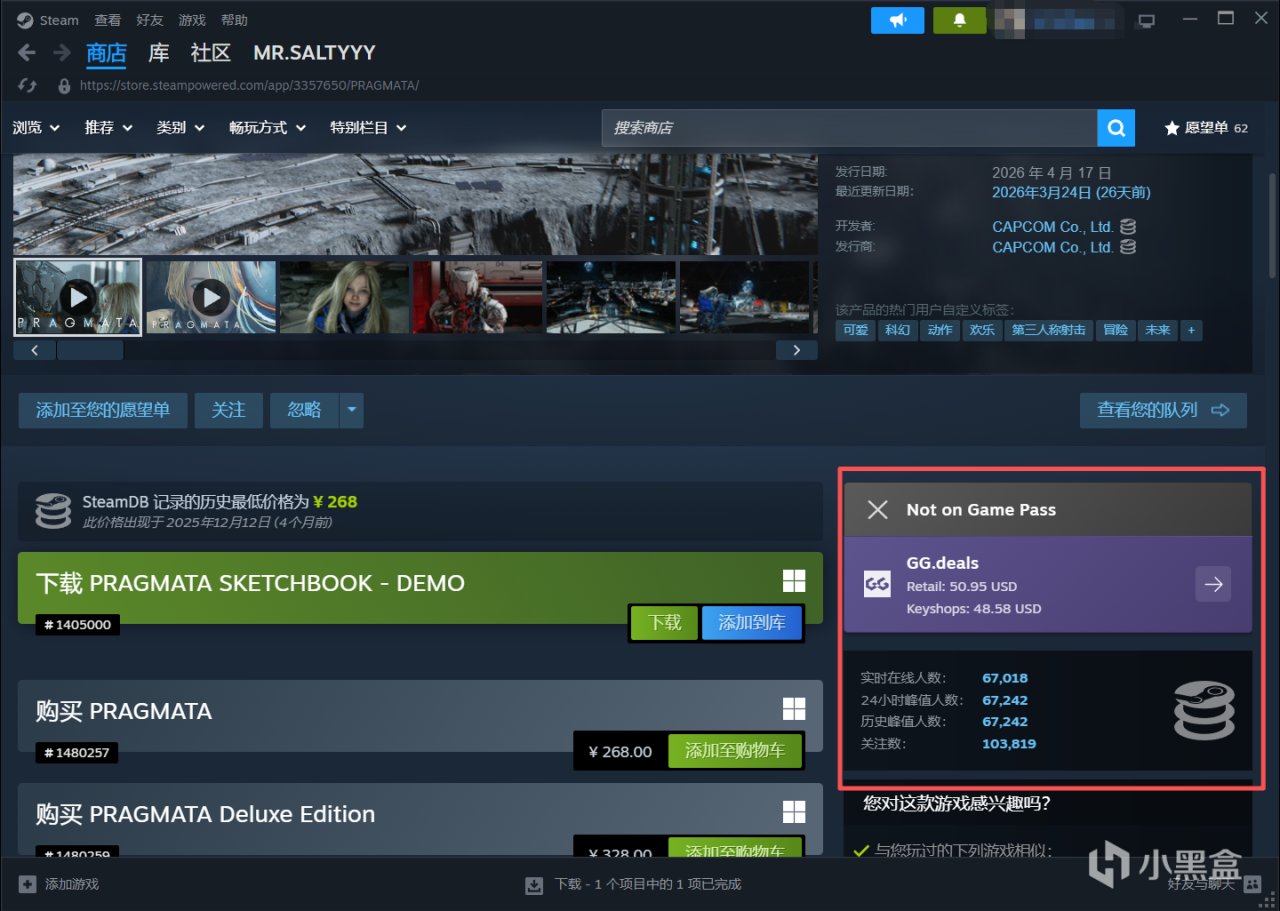Expand more tags with the + button

1191,330
